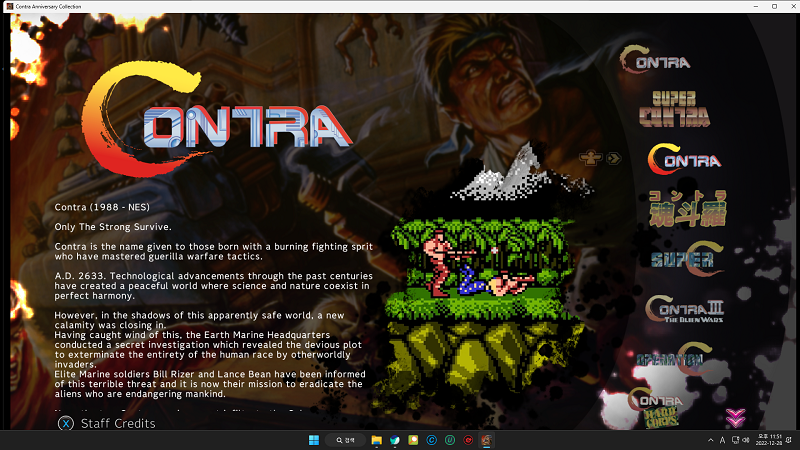Select the Super C logo
The image size is (800, 450).
pyautogui.click(x=687, y=259)
